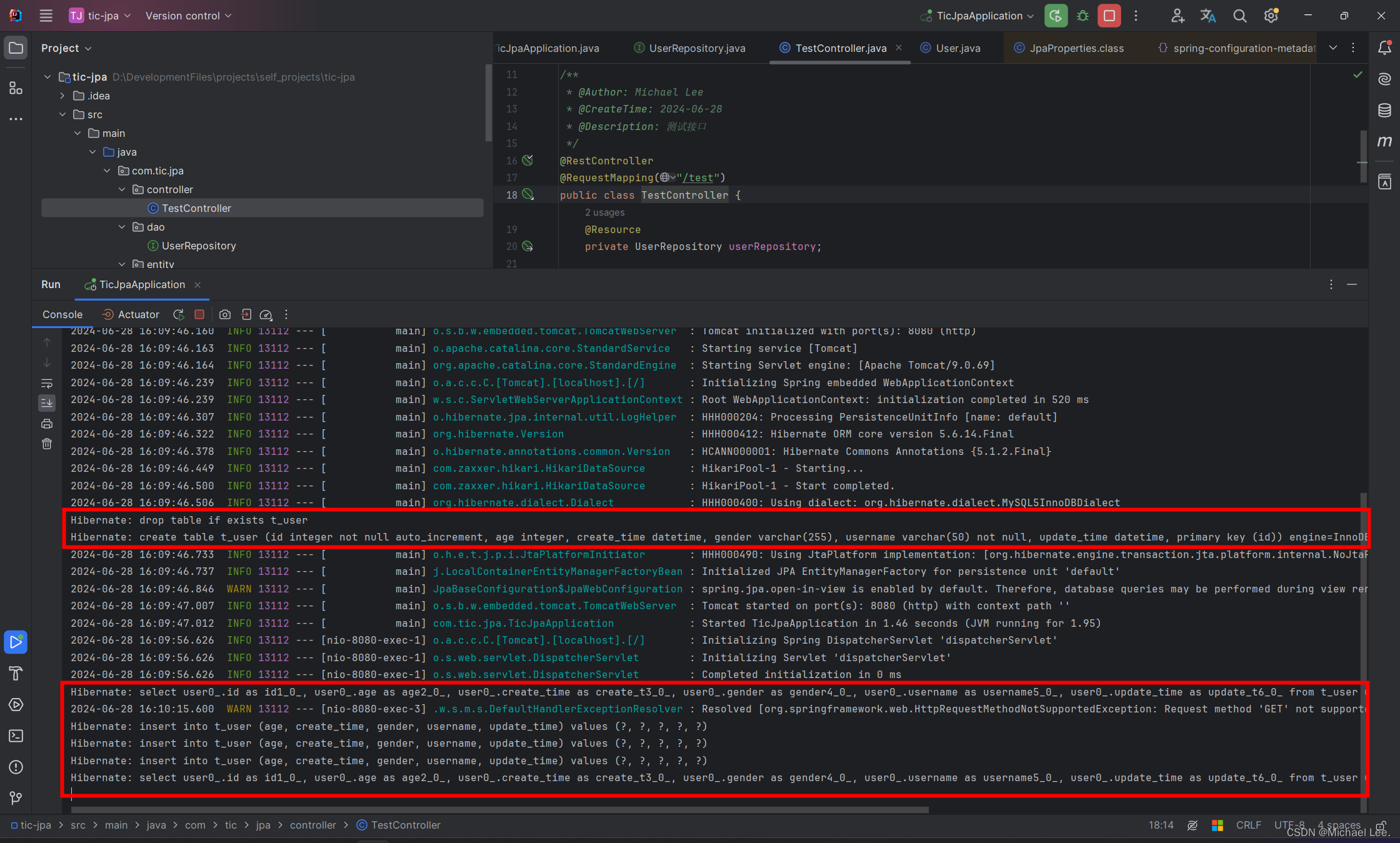The image size is (1400, 843).
Task: Toggle scroll to end in console
Action: 47,403
